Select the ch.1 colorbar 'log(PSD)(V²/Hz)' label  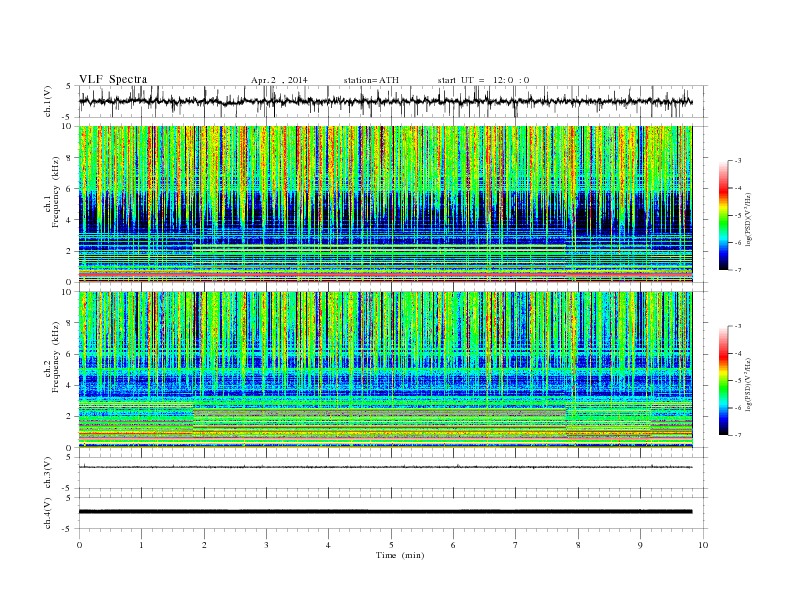pyautogui.click(x=749, y=219)
